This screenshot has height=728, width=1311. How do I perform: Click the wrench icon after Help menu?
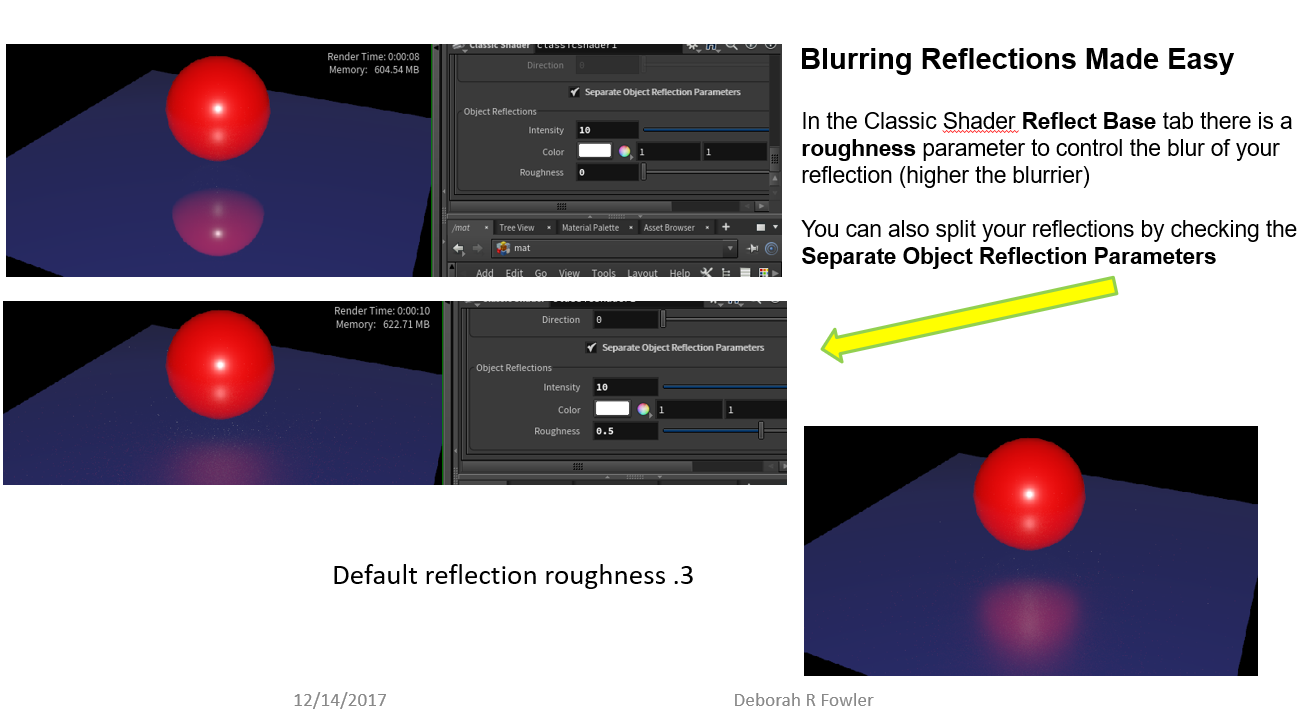(706, 273)
